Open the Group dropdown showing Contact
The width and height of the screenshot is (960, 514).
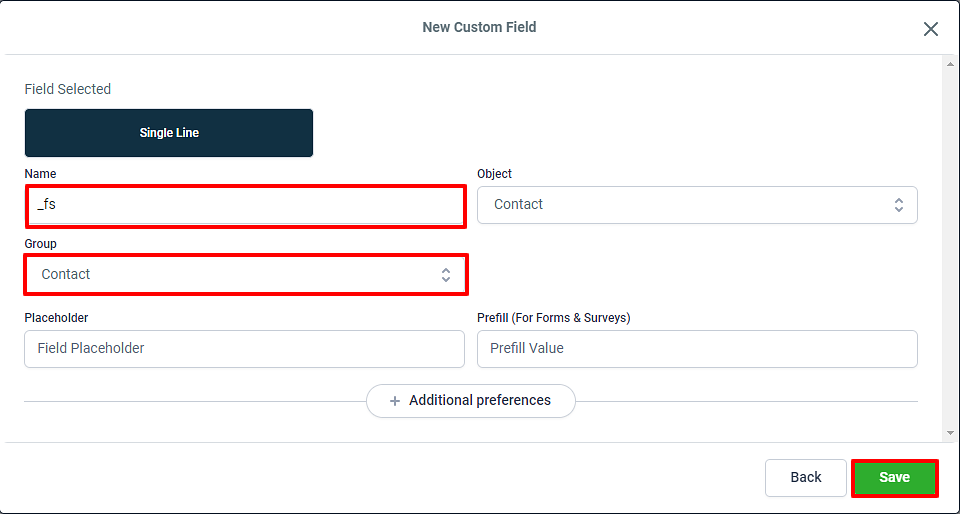246,275
